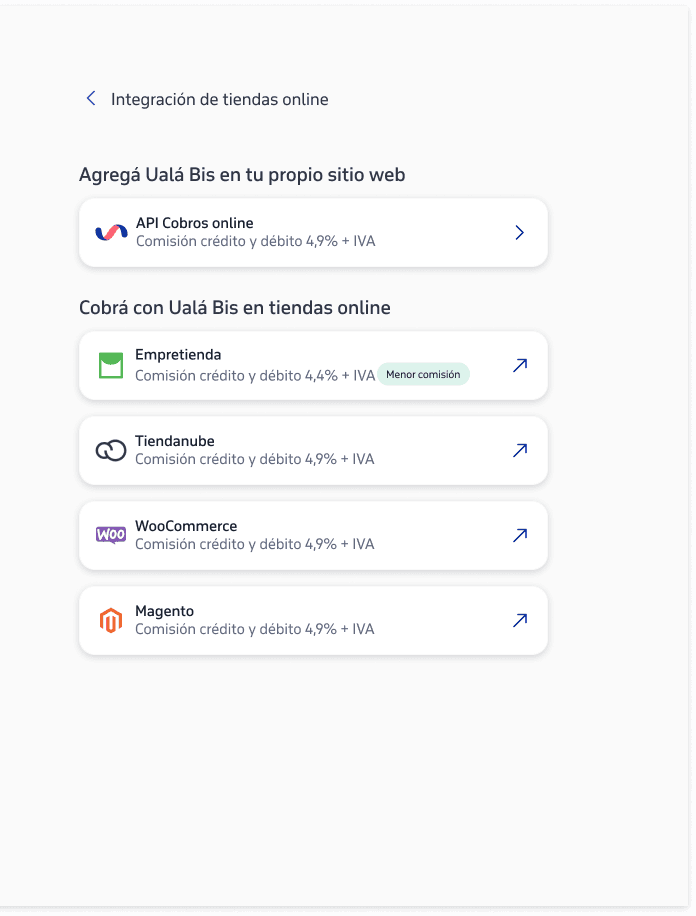Click the Menor comisión badge
This screenshot has width=696, height=916.
coord(423,374)
